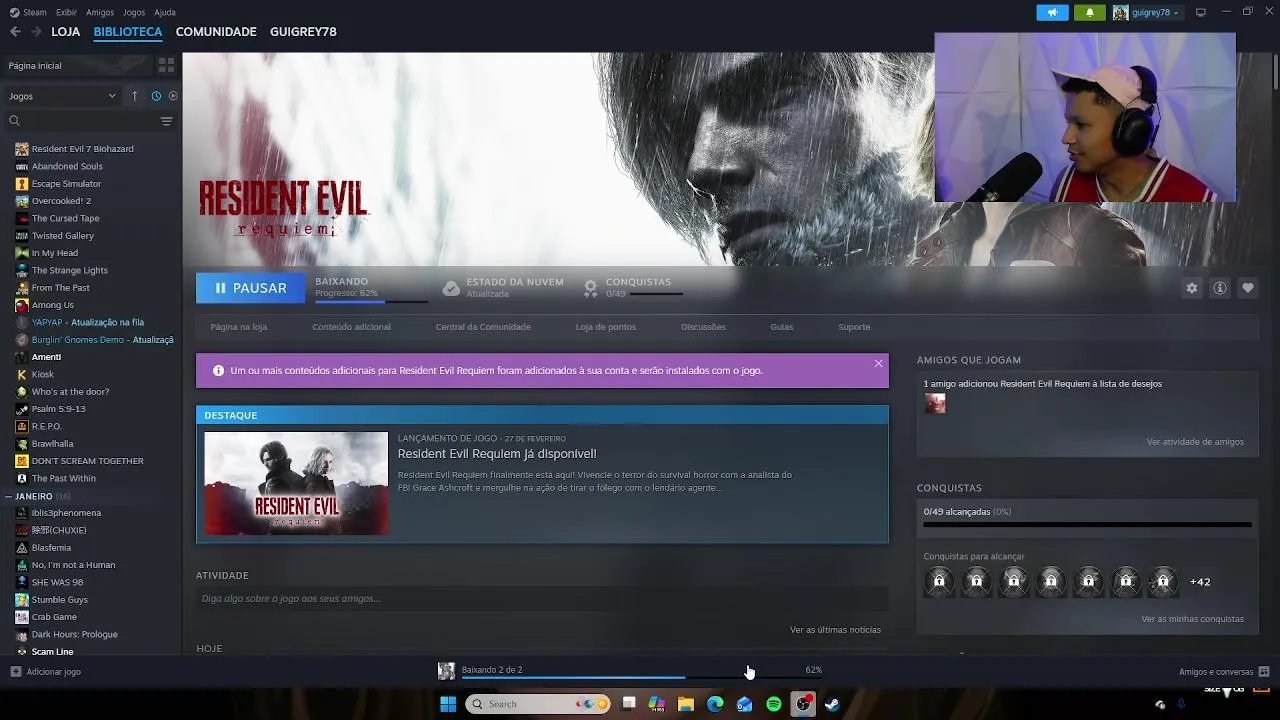Go back with the navigation arrow
This screenshot has height=720, width=1280.
click(x=15, y=32)
